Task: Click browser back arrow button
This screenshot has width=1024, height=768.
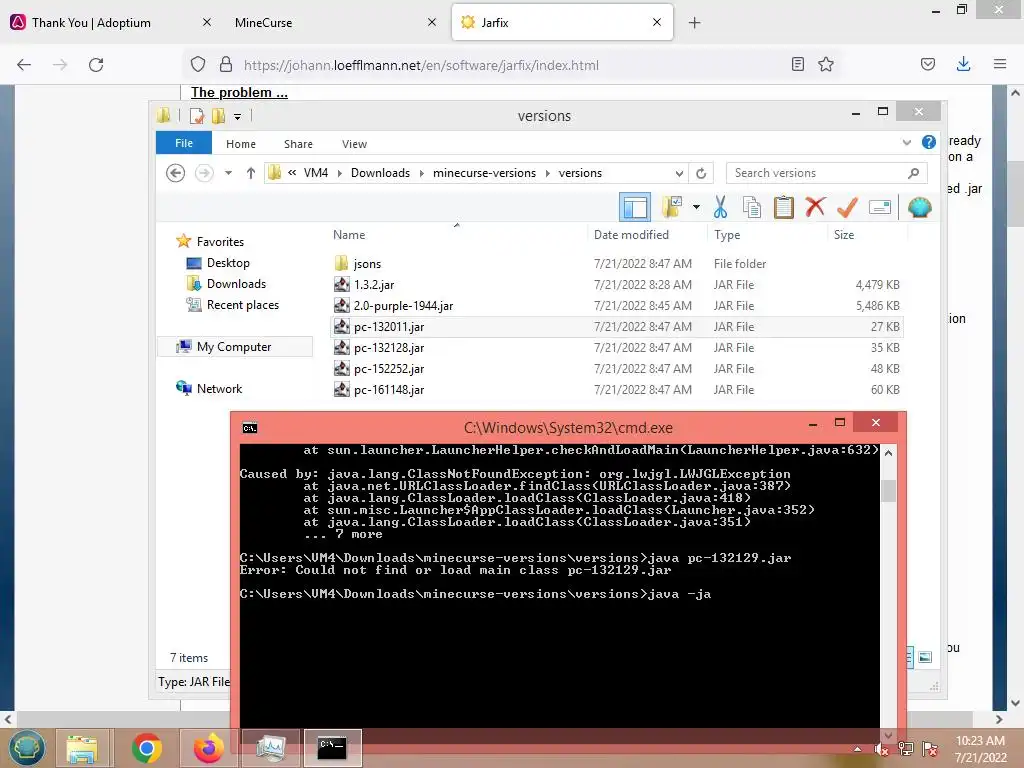Action: pyautogui.click(x=24, y=65)
